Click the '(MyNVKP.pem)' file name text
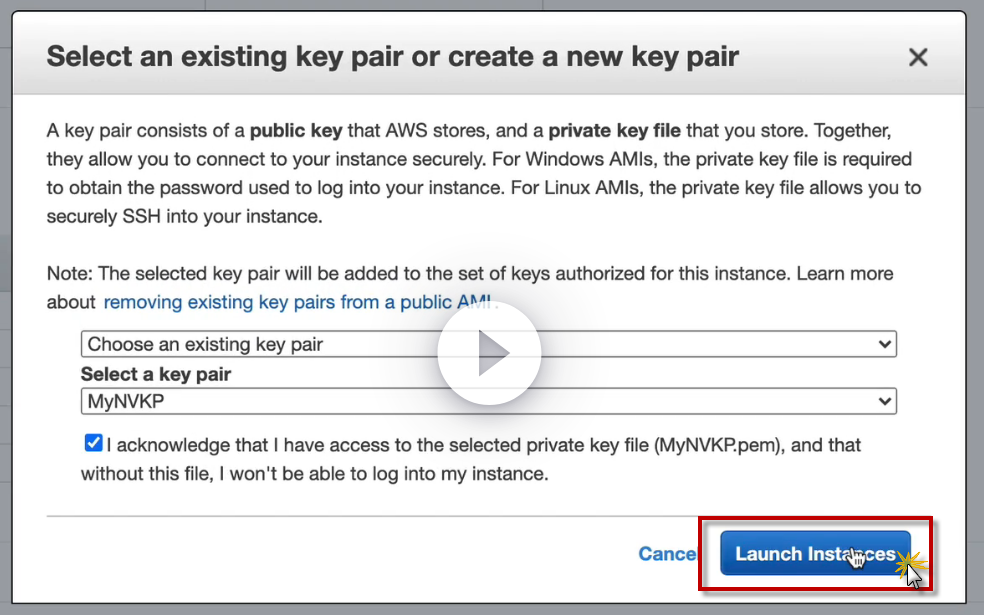984x615 pixels. pyautogui.click(x=716, y=445)
